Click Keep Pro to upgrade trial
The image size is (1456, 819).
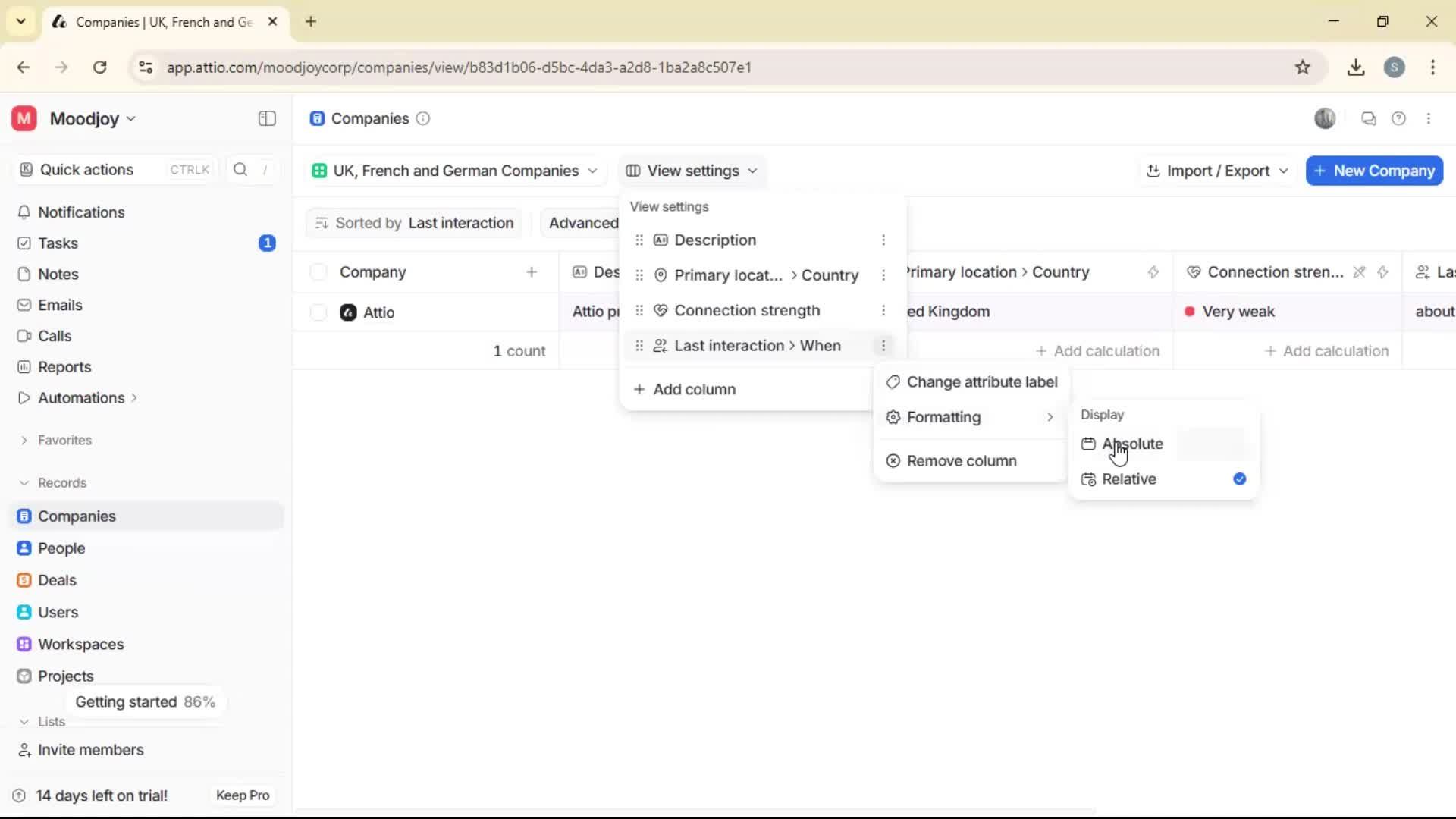click(x=242, y=795)
